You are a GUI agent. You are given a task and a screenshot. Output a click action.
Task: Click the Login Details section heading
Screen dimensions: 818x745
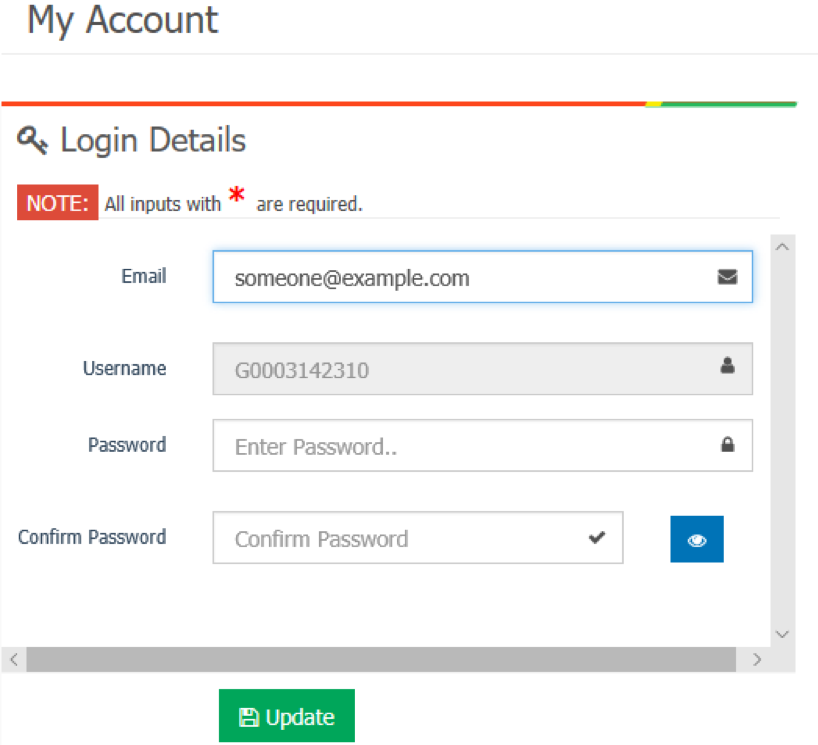153,140
